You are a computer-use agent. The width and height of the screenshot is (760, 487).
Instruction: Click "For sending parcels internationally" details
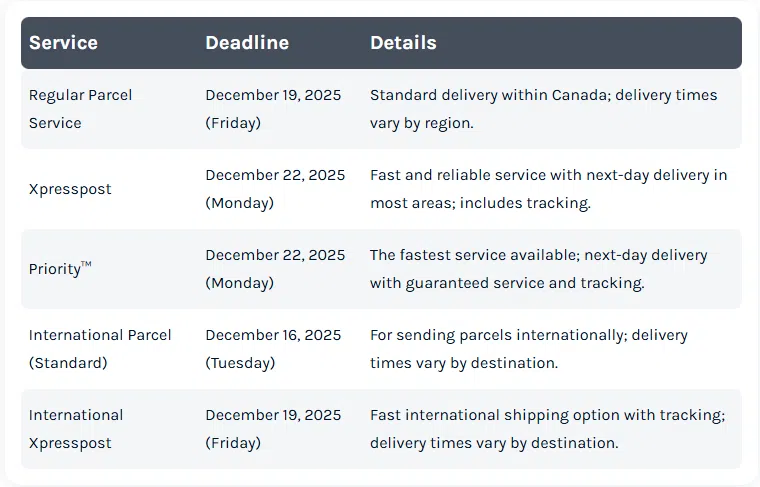528,349
